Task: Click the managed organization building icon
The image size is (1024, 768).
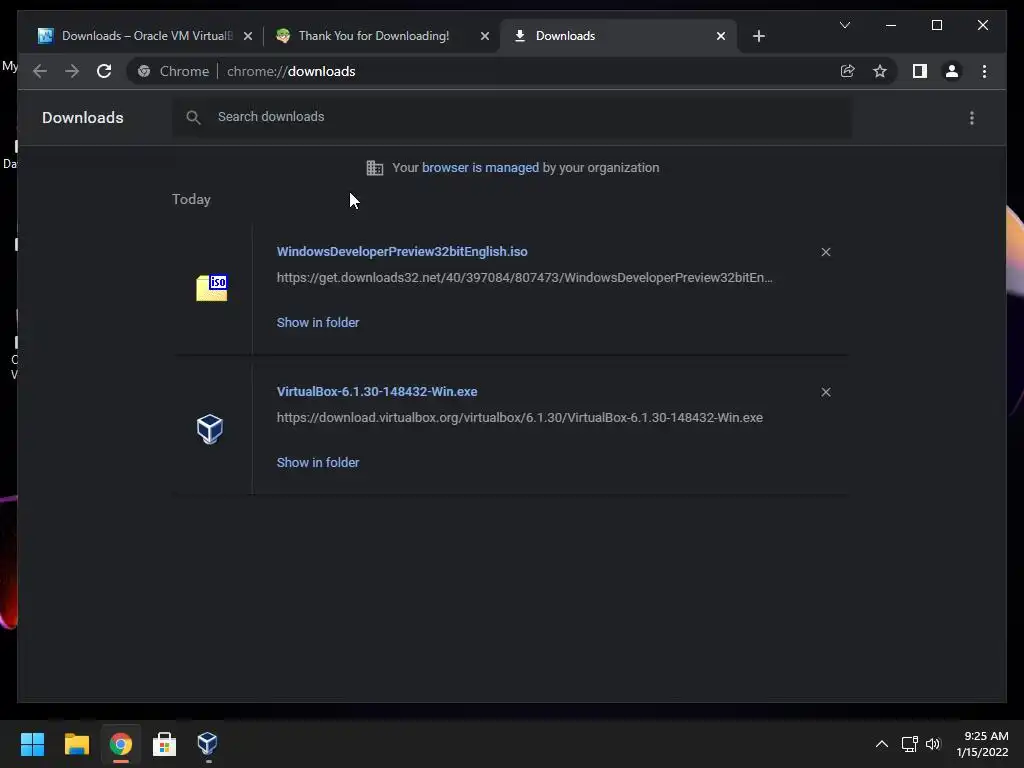Action: [x=374, y=168]
